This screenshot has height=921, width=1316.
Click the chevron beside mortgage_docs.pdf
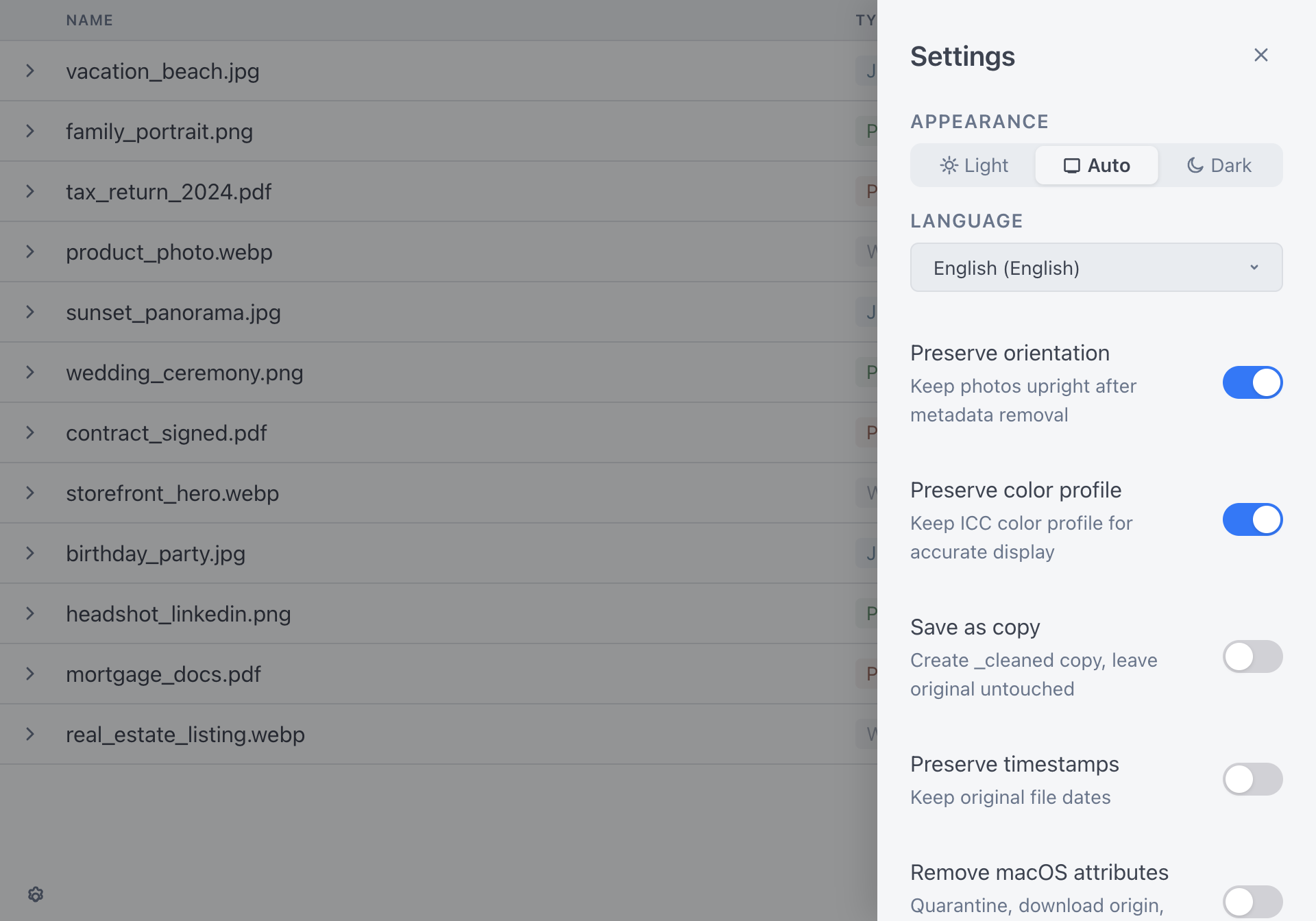29,674
